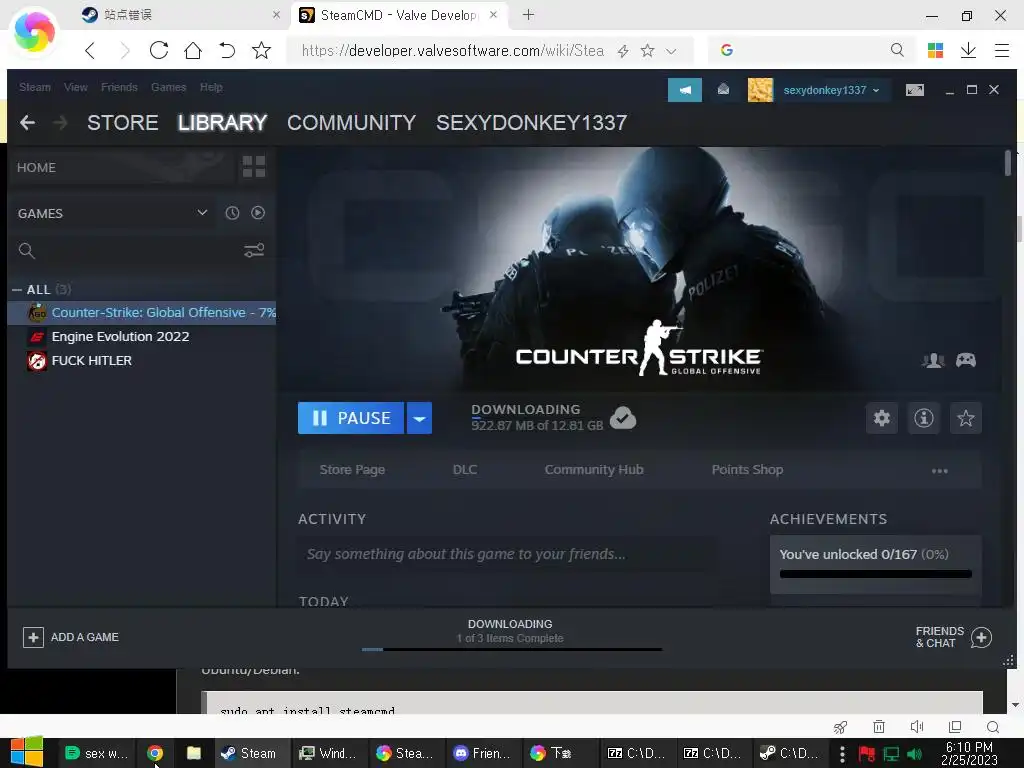Open the game's Store Page link

[352, 470]
